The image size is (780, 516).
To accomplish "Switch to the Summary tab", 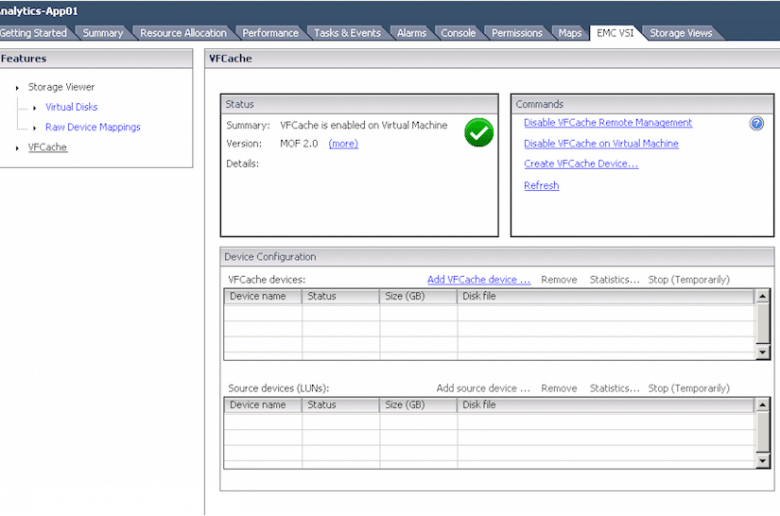I will [102, 33].
